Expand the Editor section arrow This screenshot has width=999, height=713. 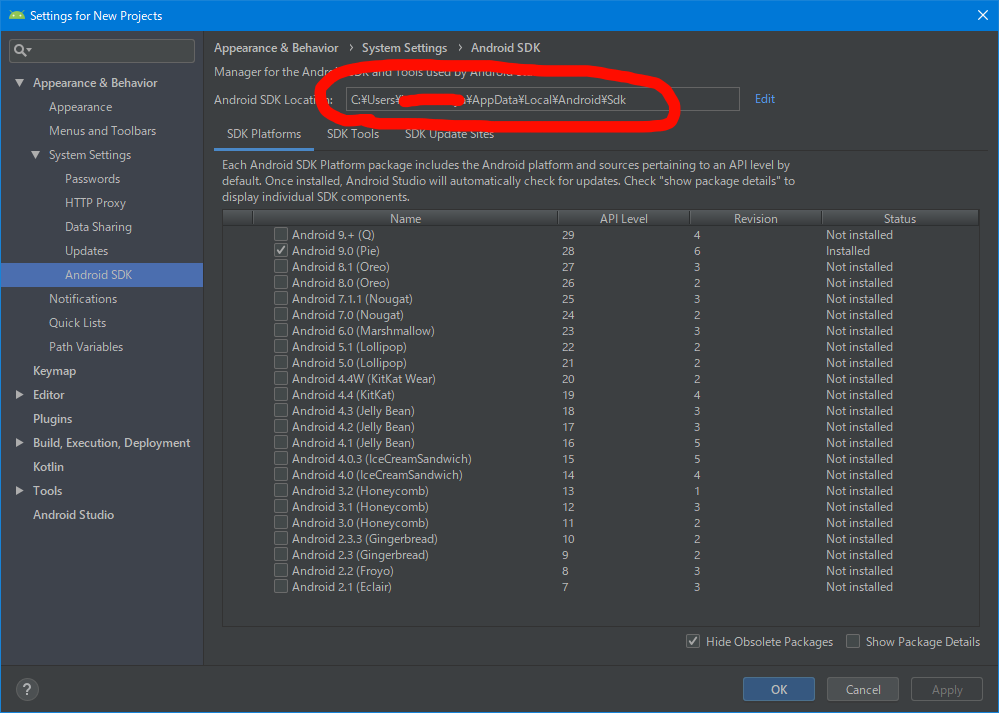coord(20,394)
